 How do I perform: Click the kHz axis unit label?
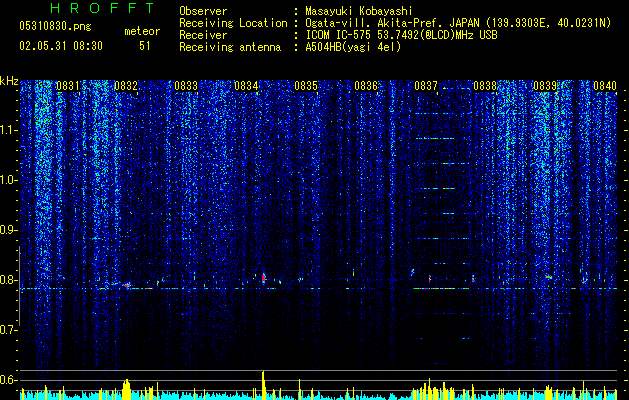point(9,81)
